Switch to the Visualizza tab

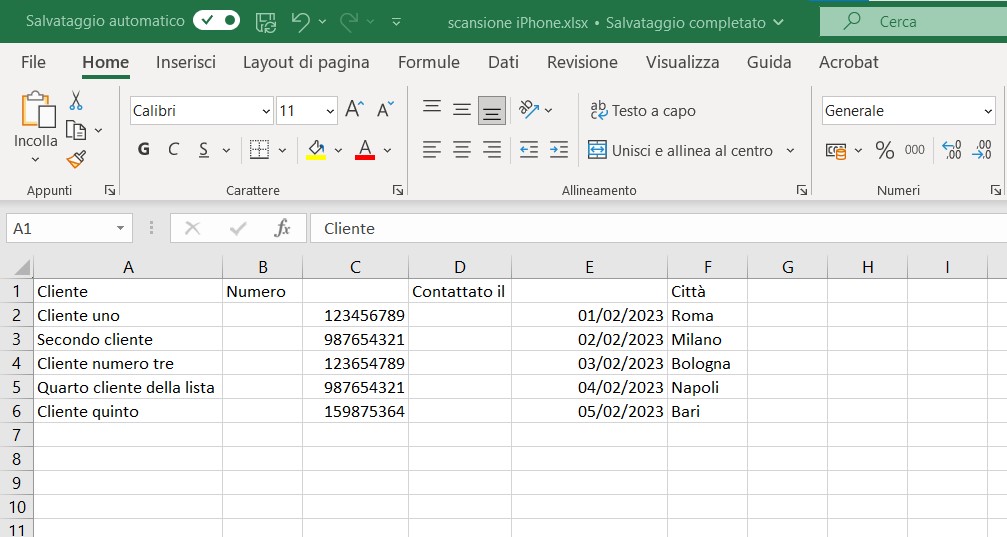[682, 62]
